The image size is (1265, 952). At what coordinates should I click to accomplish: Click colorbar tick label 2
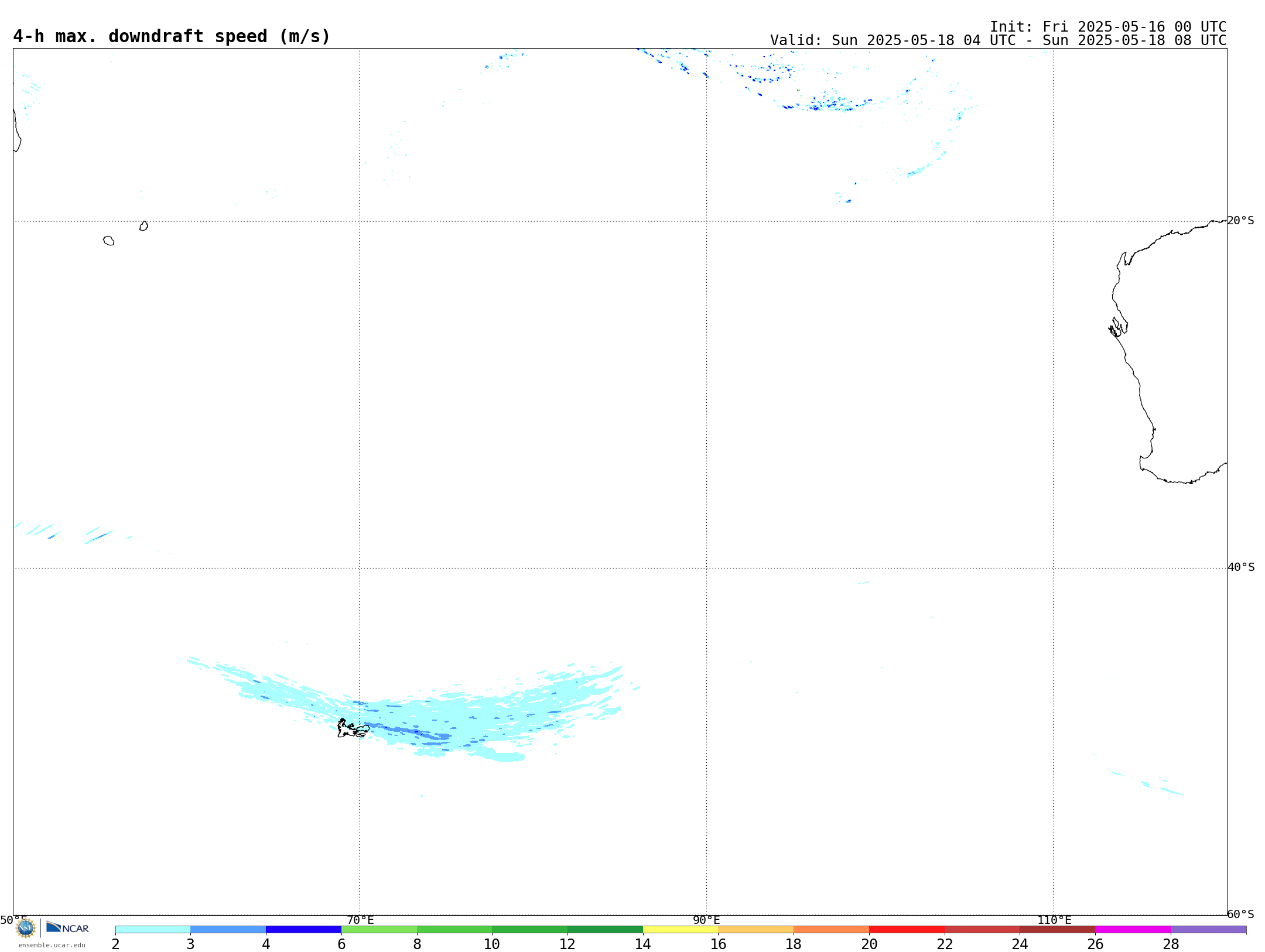tap(116, 944)
